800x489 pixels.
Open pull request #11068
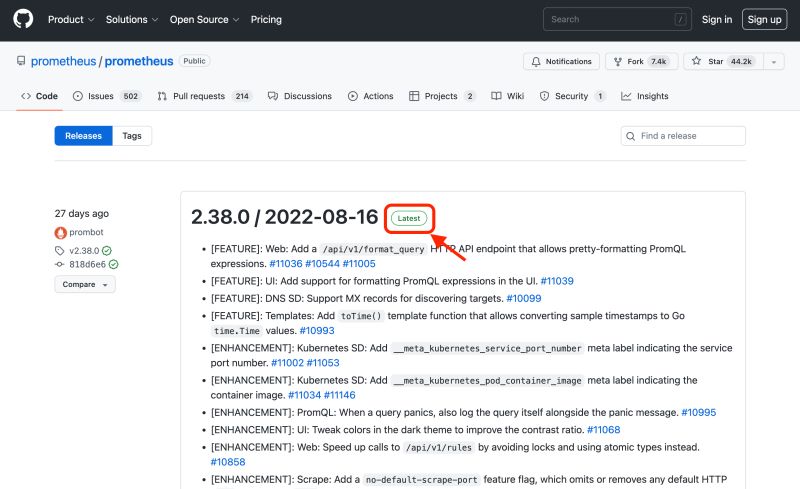coord(604,430)
